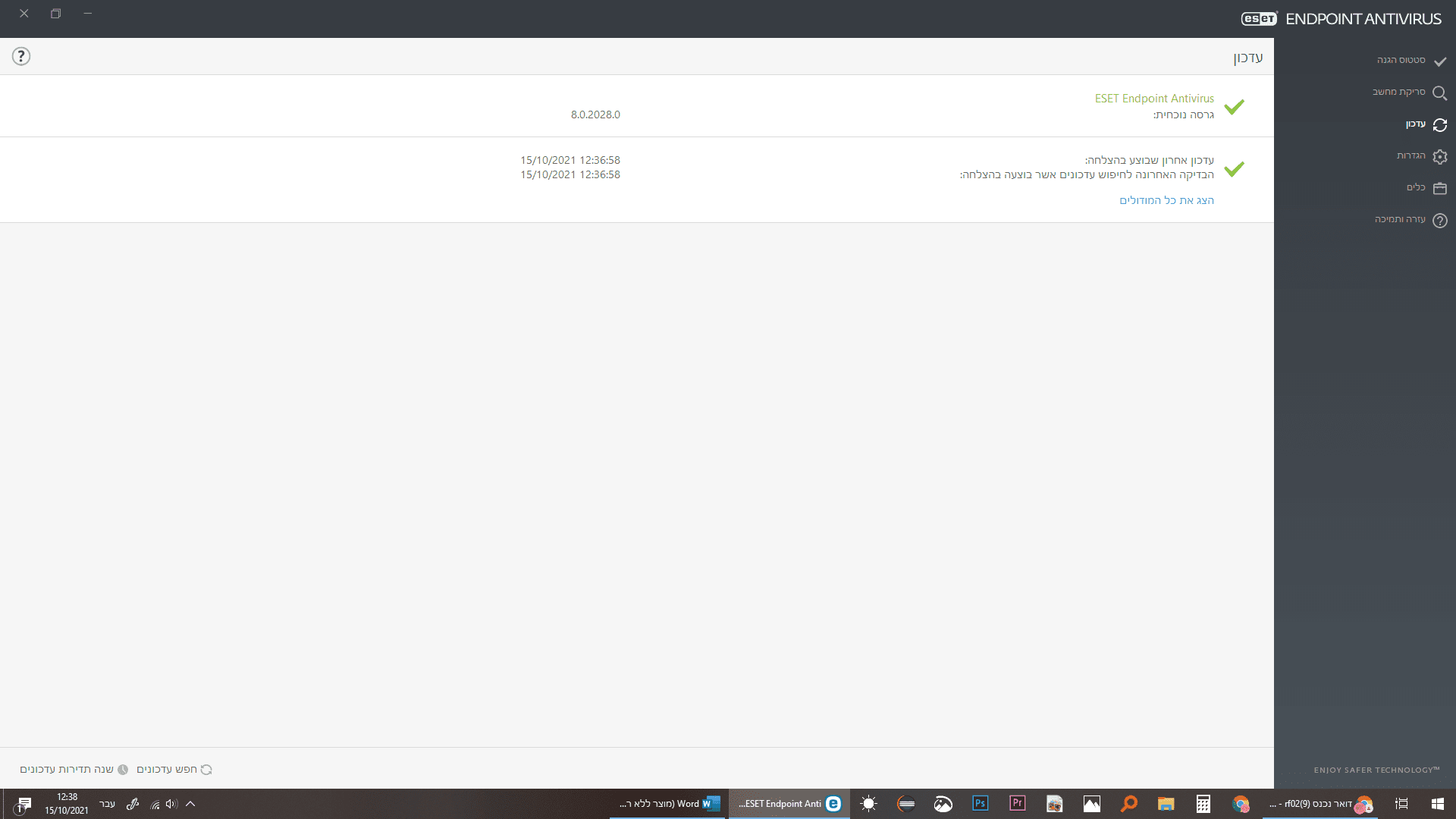This screenshot has width=1456, height=819.
Task: Restore the ESET window size
Action: [56, 14]
